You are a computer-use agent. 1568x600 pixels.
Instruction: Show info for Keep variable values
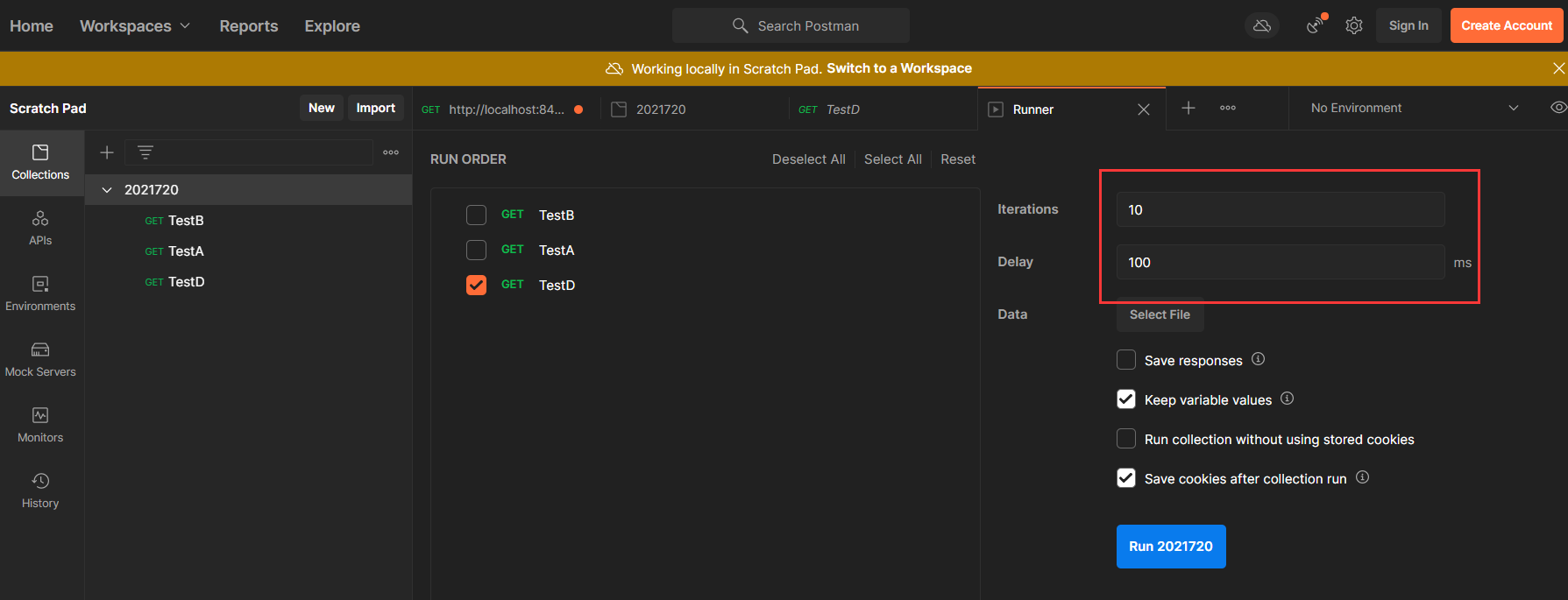pyautogui.click(x=1287, y=399)
